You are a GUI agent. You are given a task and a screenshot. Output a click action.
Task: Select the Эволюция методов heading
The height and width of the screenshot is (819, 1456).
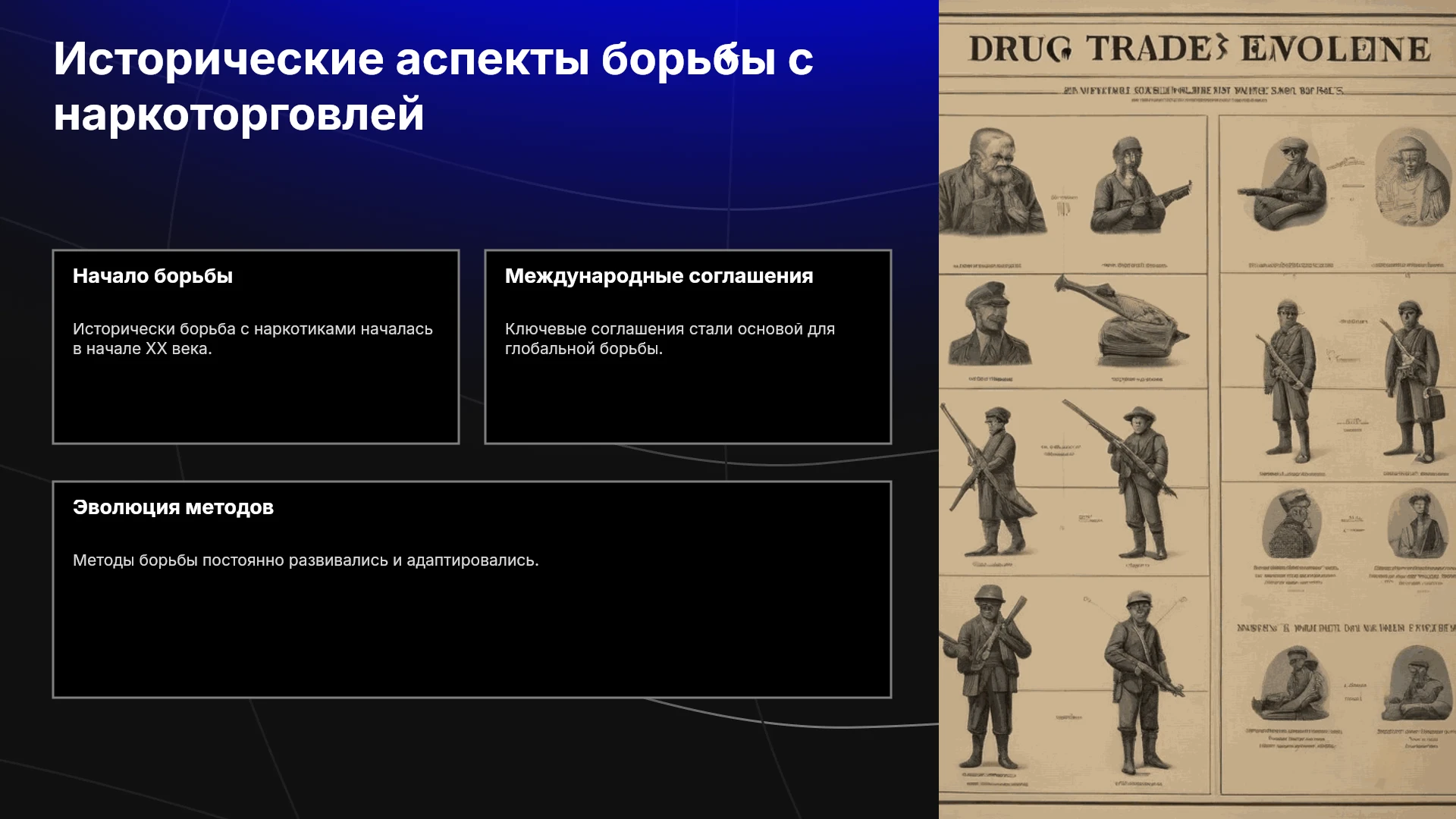click(x=173, y=507)
